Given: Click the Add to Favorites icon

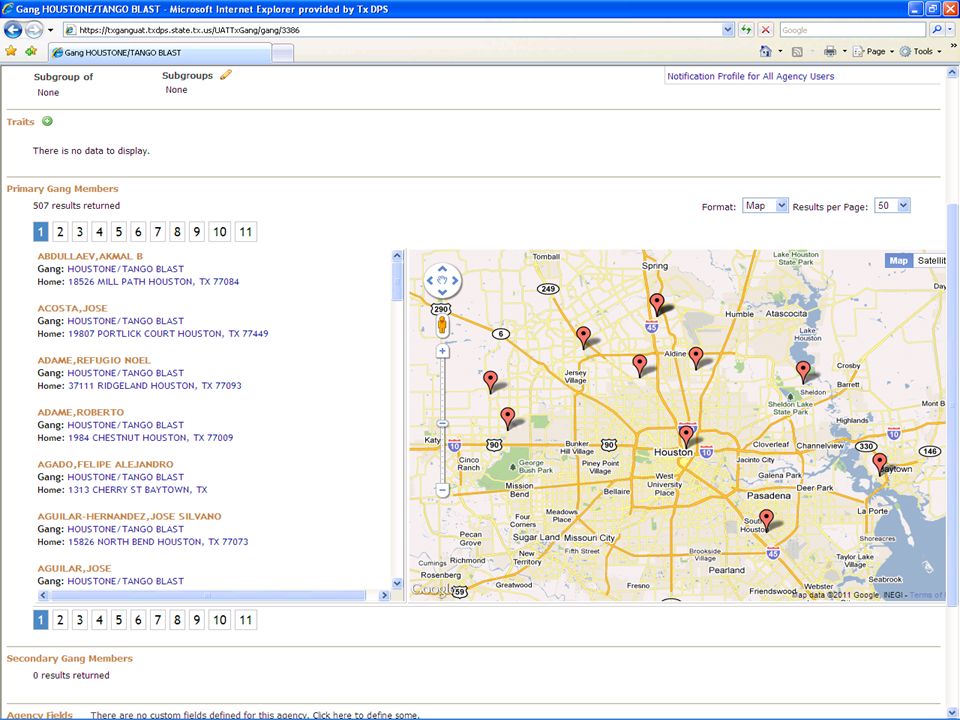Looking at the screenshot, I should (x=31, y=51).
